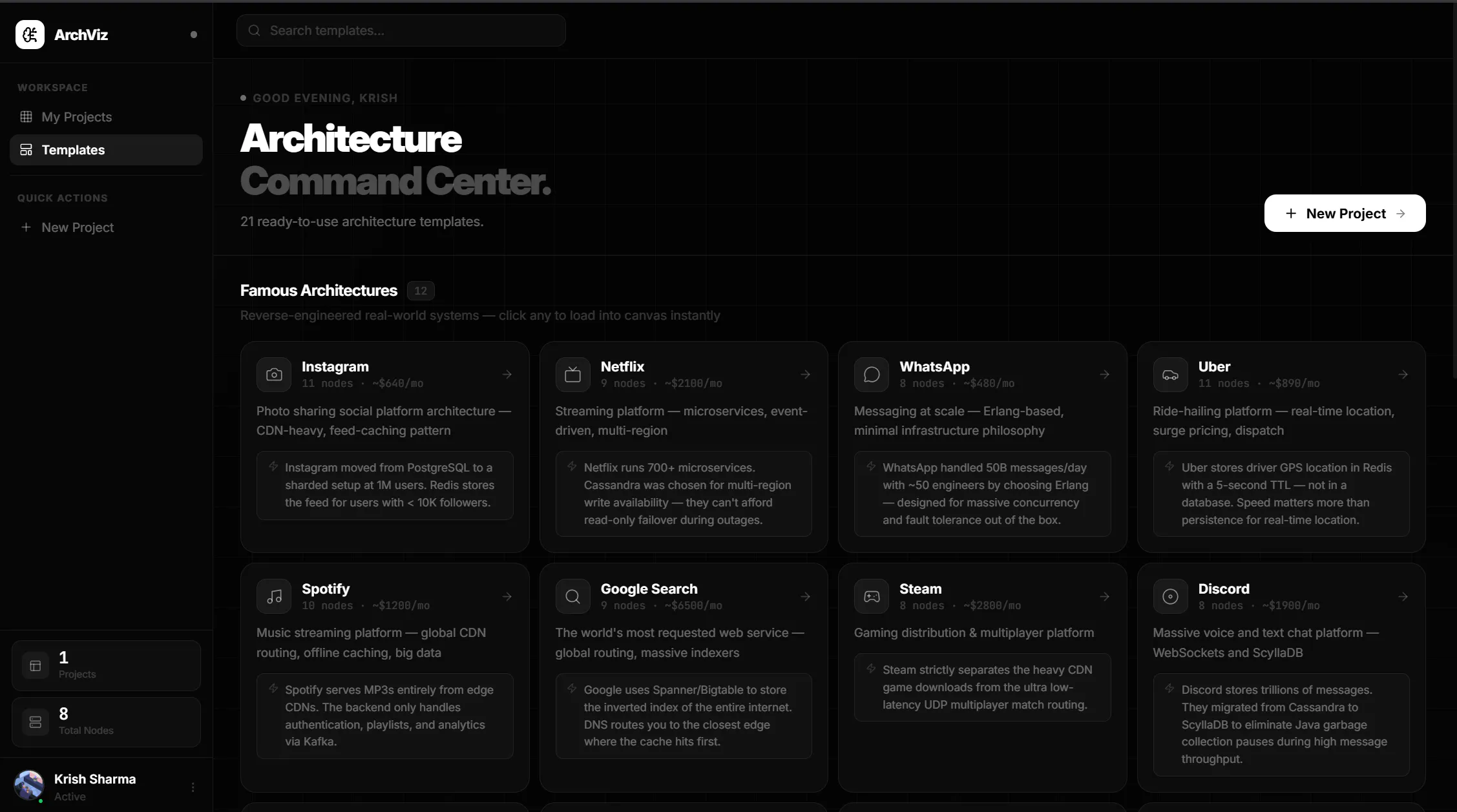
Task: Click the 'Steam strictly separates' insight box
Action: pyautogui.click(x=983, y=687)
